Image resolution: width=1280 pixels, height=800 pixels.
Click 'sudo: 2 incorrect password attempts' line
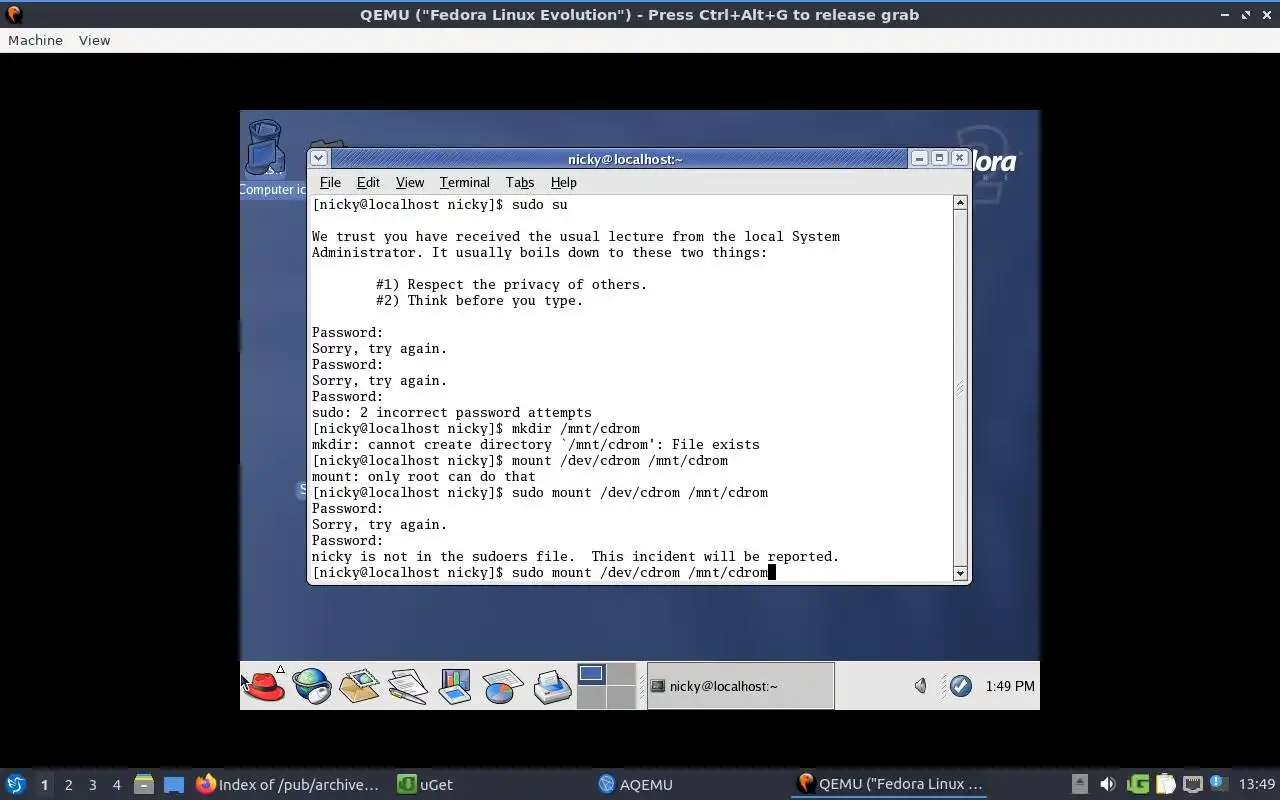452,412
